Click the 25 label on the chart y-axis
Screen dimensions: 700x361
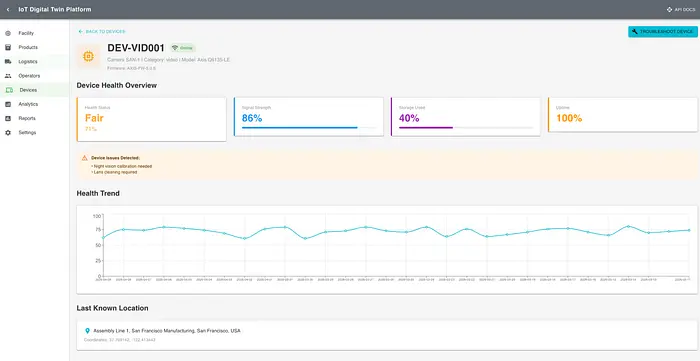[98, 261]
